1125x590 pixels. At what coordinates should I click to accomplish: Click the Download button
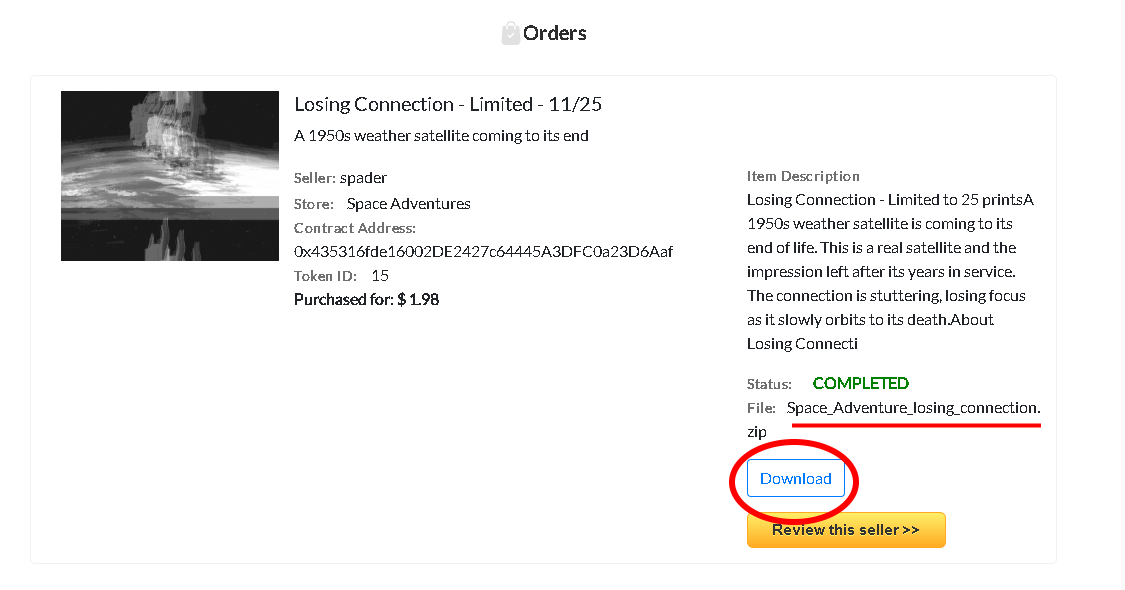coord(796,479)
